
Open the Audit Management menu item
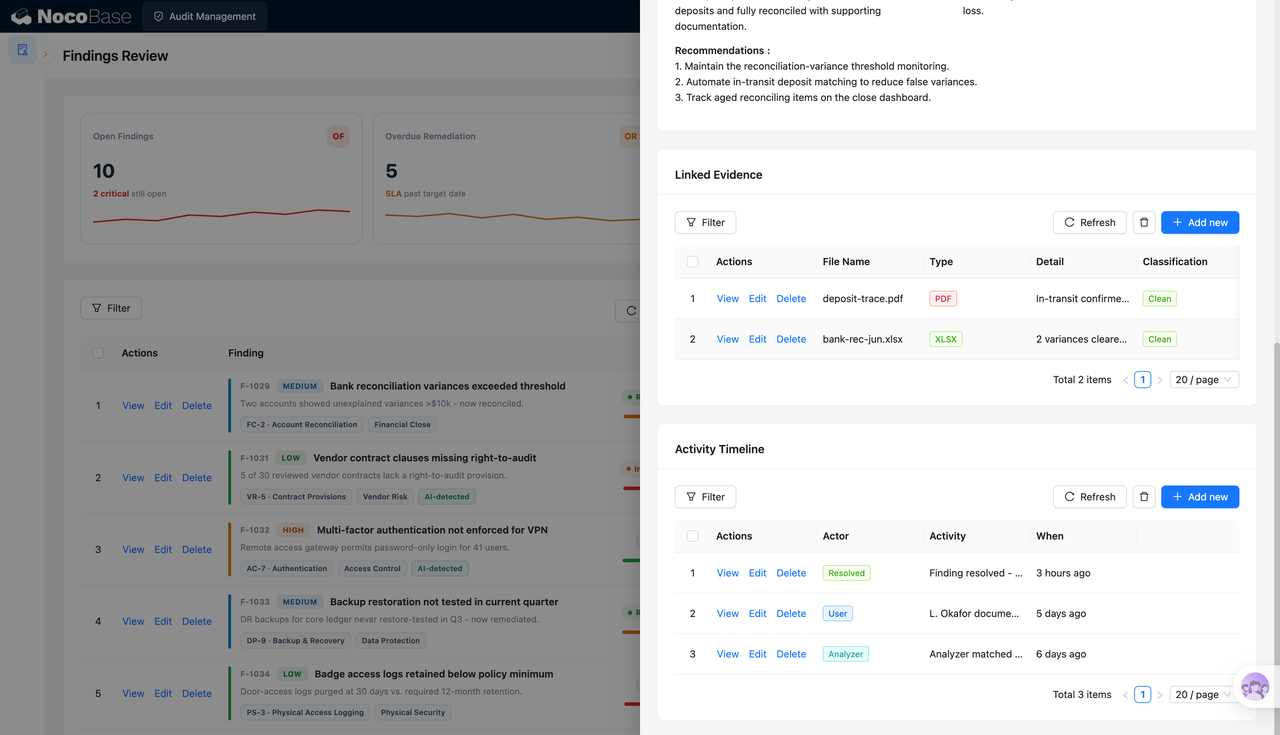click(x=204, y=16)
